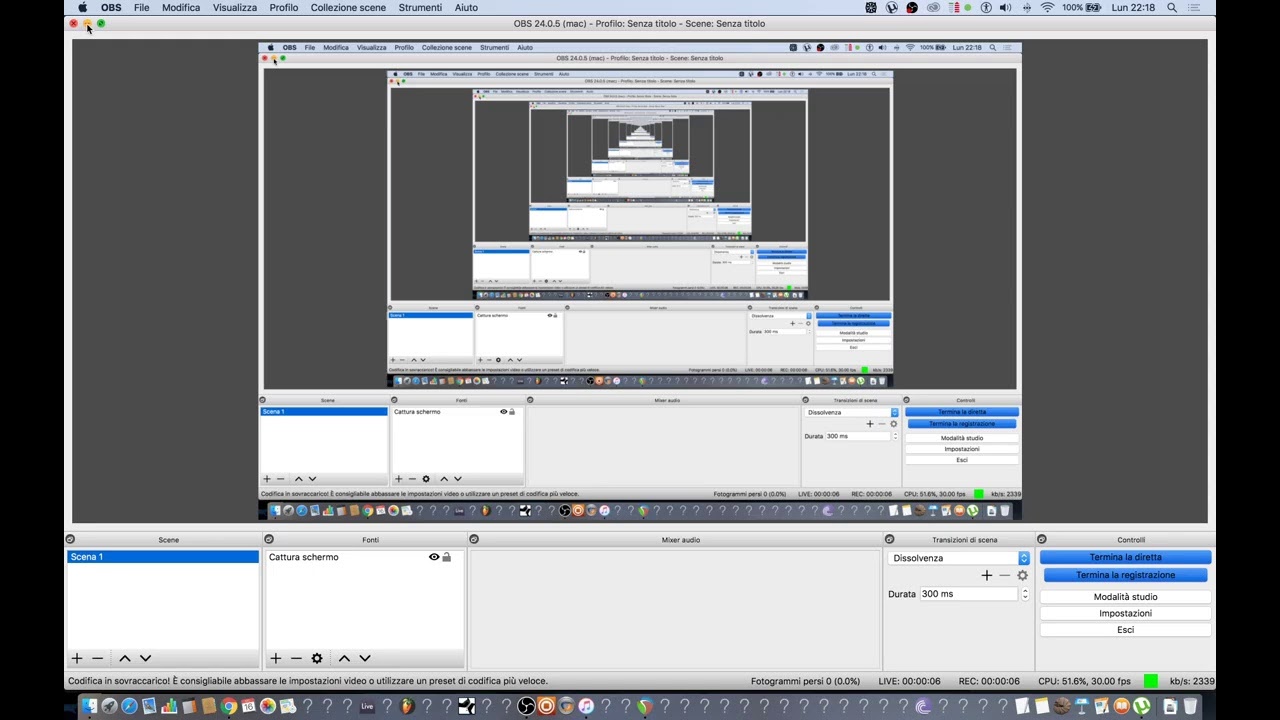The height and width of the screenshot is (720, 1280).
Task: Open the OBS application menu
Action: click(111, 7)
